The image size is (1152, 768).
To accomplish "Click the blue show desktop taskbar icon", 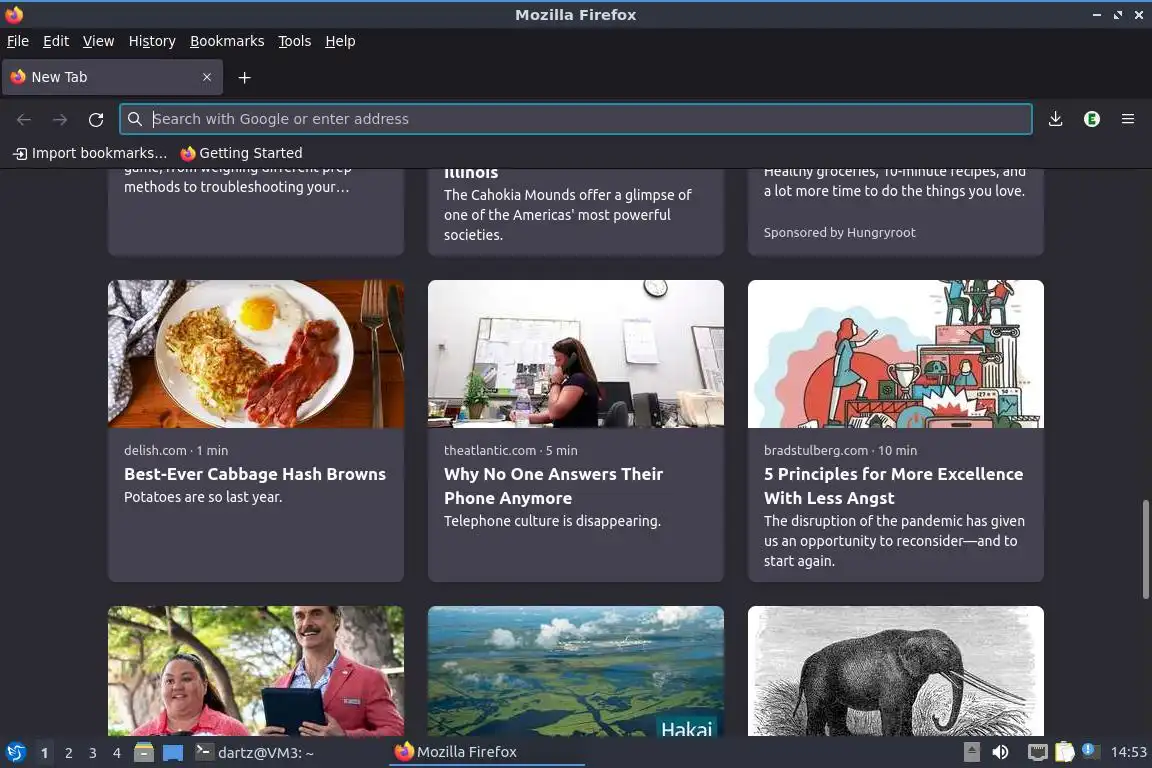I will tap(173, 753).
